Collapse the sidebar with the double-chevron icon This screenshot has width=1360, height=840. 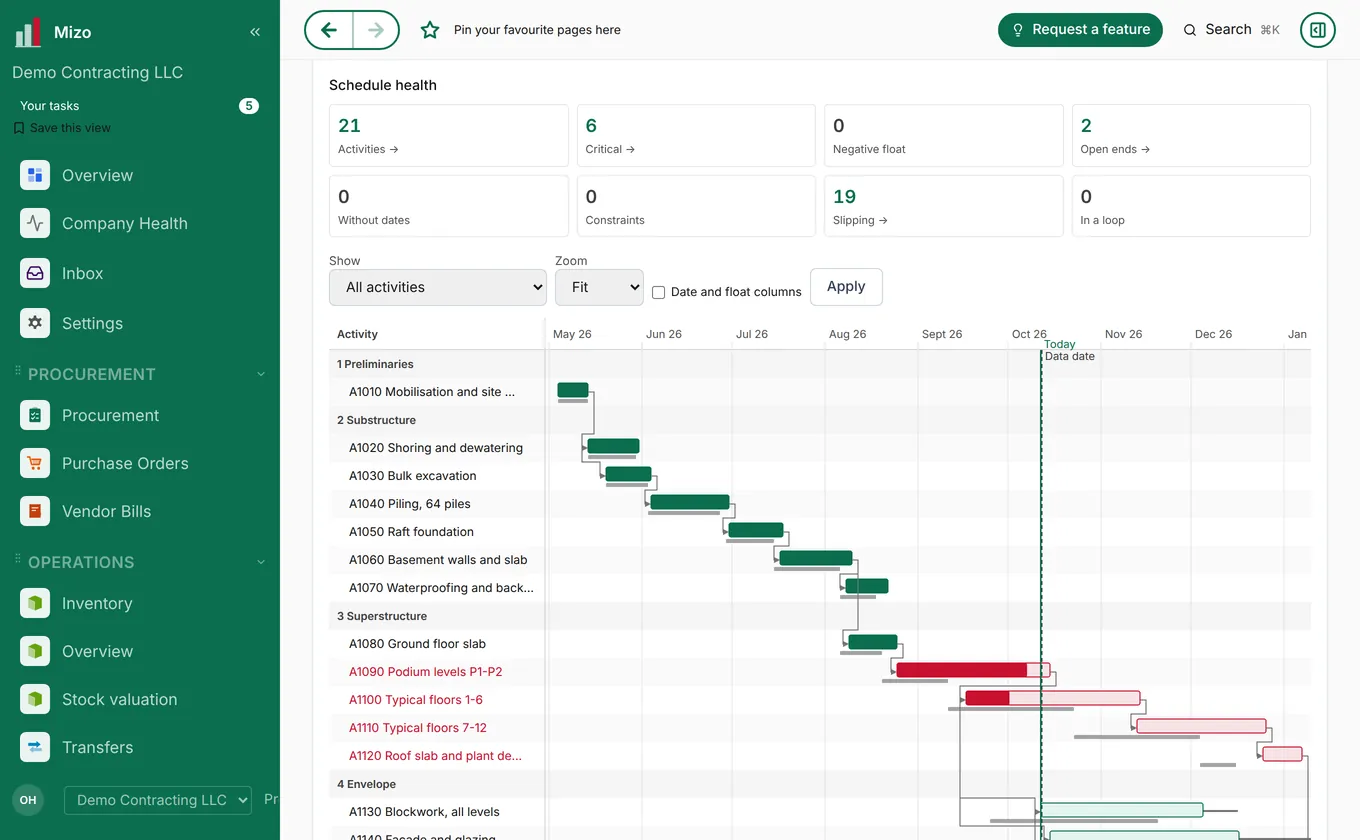(255, 32)
